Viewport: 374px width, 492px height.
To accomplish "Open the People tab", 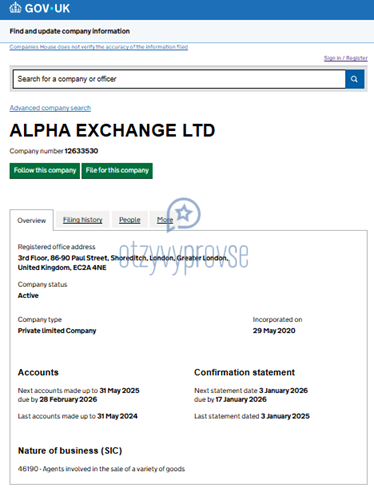I will pyautogui.click(x=130, y=220).
